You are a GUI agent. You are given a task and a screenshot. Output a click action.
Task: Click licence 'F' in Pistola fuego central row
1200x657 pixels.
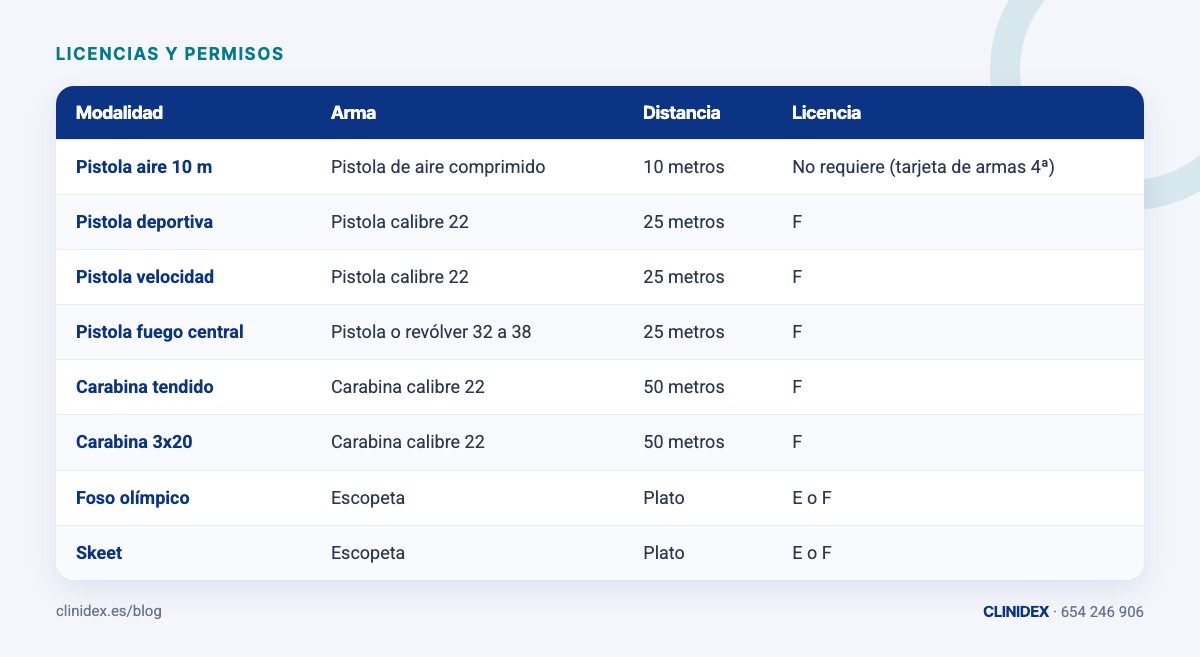click(x=797, y=332)
